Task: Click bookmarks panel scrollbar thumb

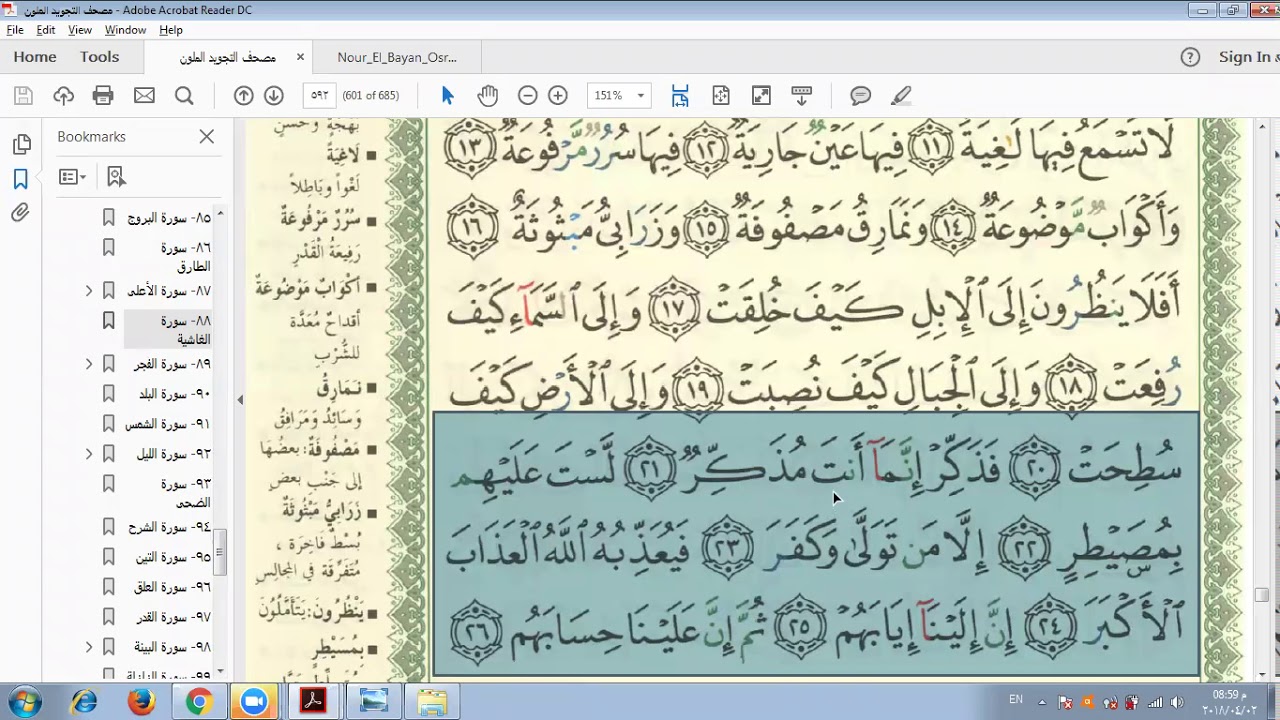Action: tap(220, 552)
